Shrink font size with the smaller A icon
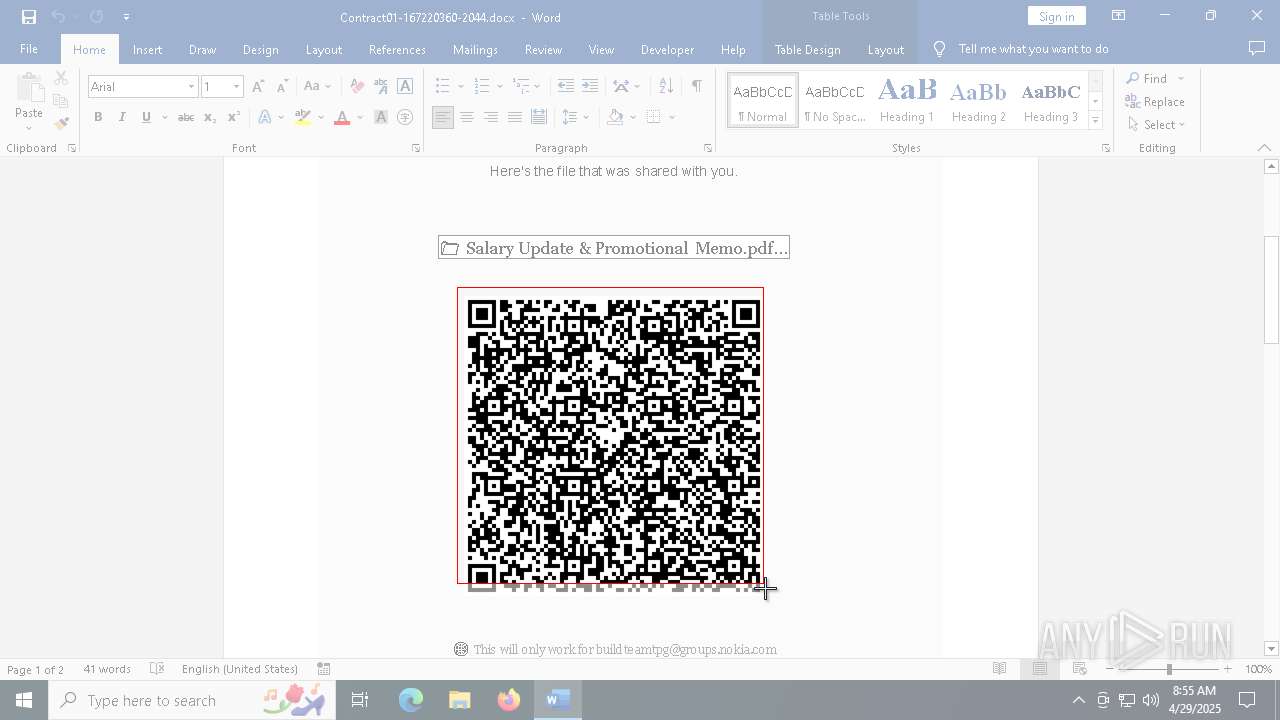This screenshot has height=720, width=1280. (283, 87)
